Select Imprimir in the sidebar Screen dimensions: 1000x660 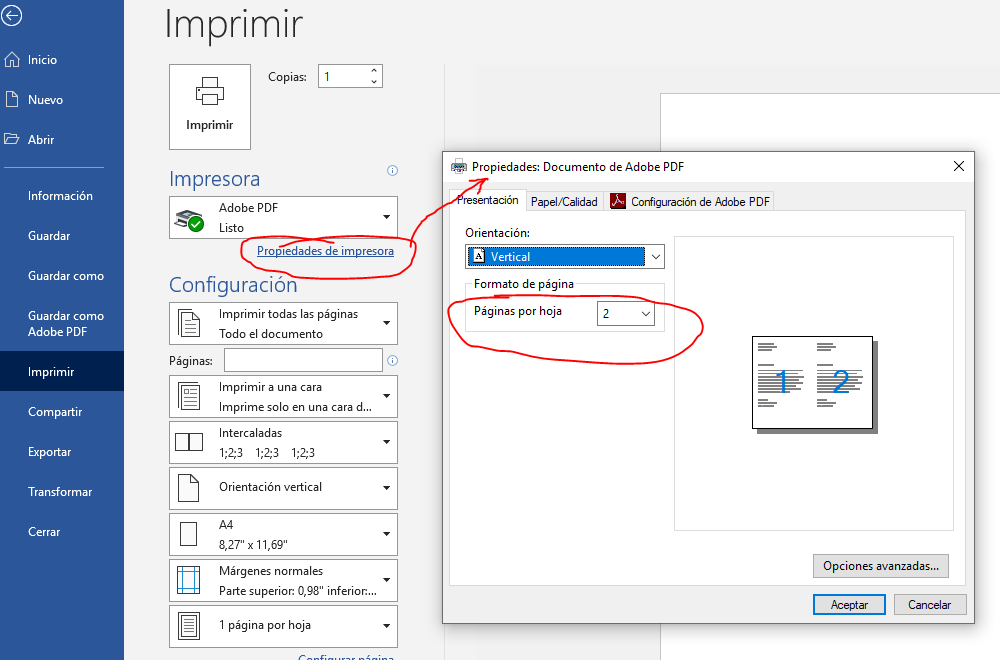coord(62,371)
